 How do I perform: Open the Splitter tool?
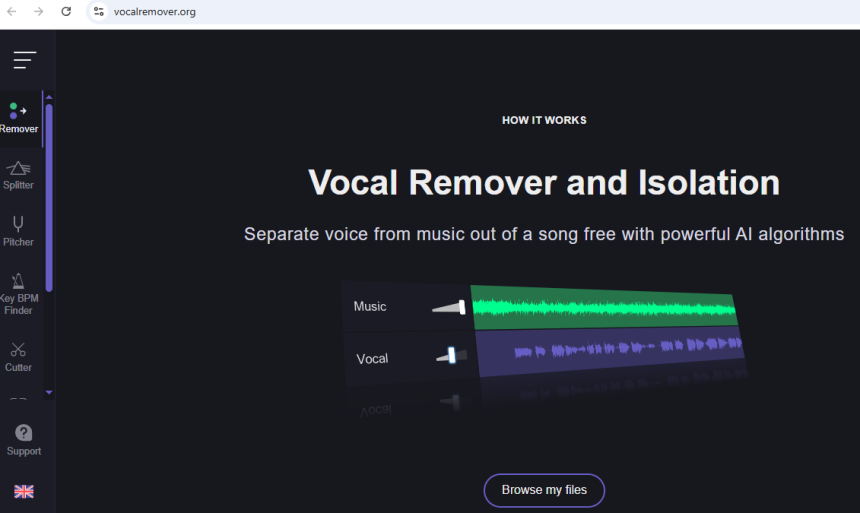click(x=18, y=175)
